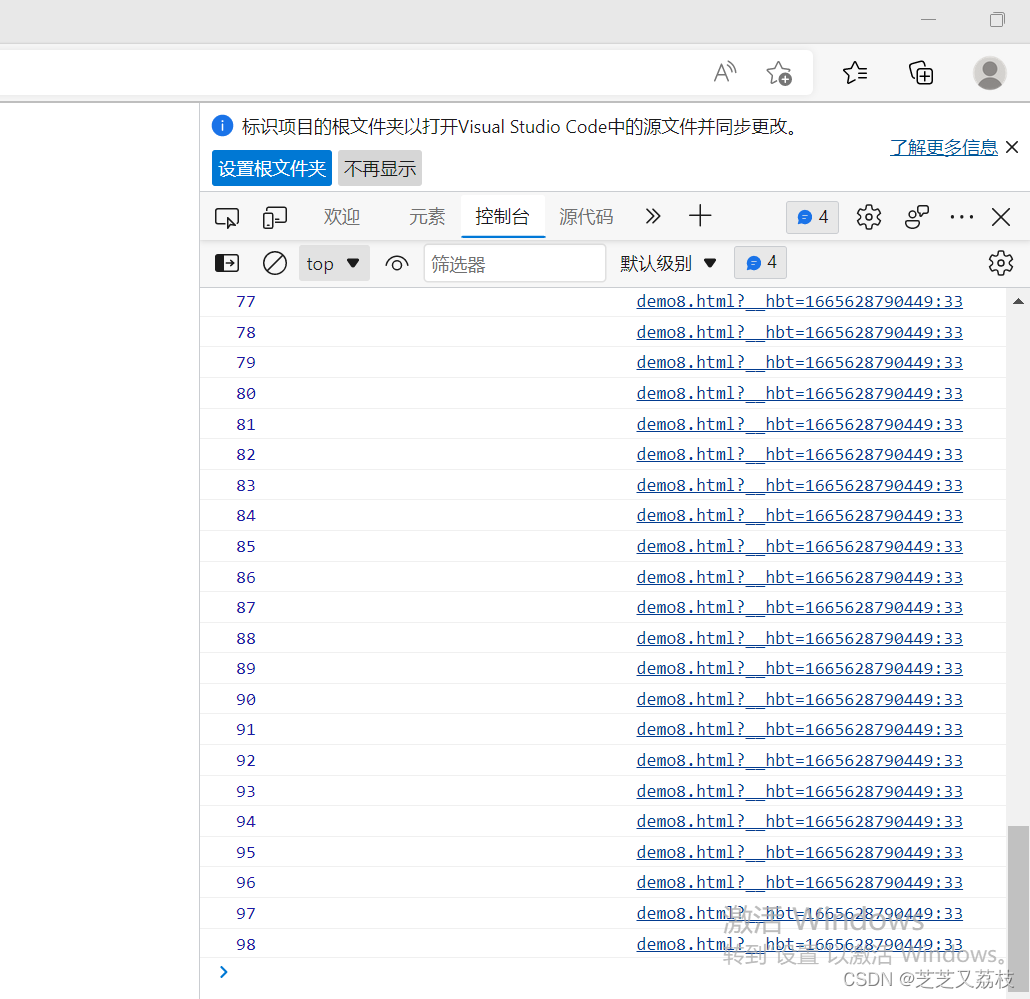Switch to the 元素 tab

point(427,216)
